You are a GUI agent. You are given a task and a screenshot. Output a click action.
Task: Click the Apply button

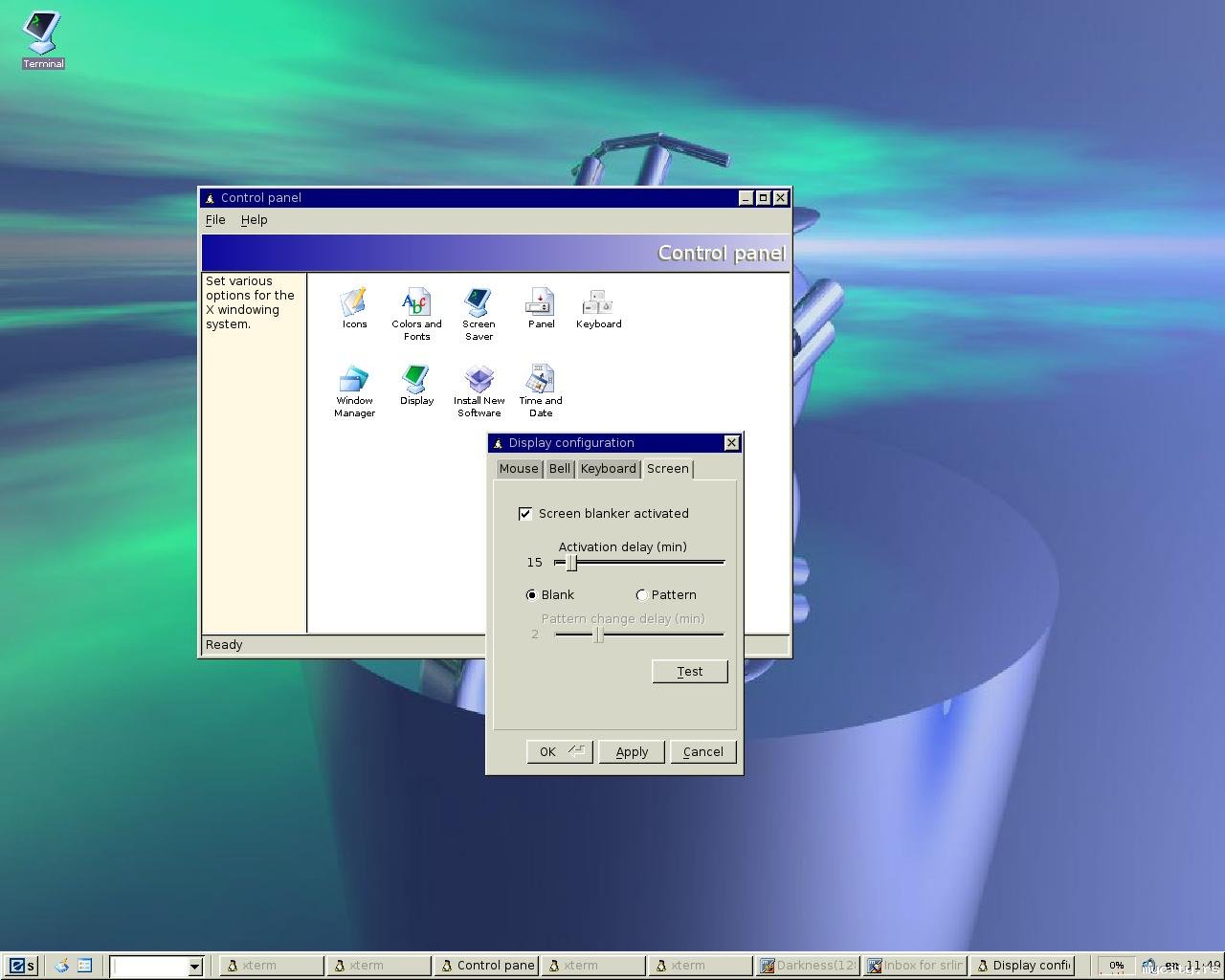(632, 752)
